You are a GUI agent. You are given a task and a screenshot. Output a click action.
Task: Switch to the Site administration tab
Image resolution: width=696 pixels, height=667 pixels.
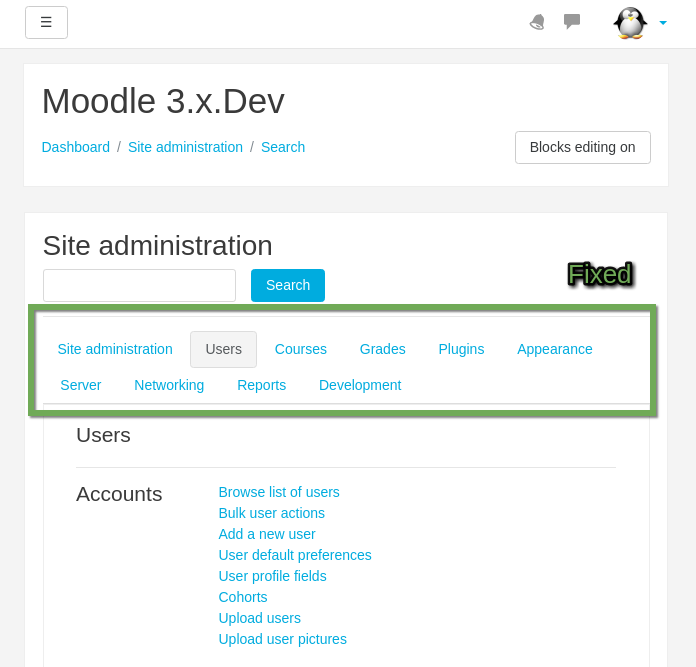[115, 349]
